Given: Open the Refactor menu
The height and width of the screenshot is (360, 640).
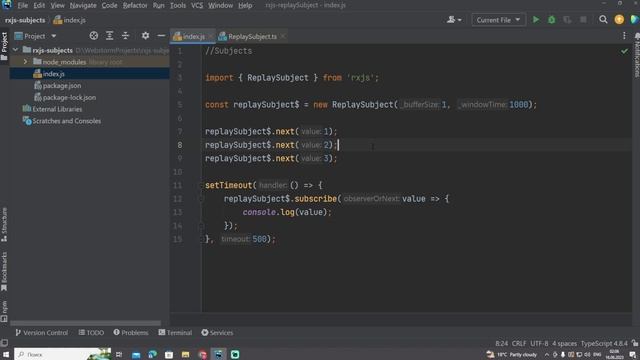Looking at the screenshot, I should 135,5.
